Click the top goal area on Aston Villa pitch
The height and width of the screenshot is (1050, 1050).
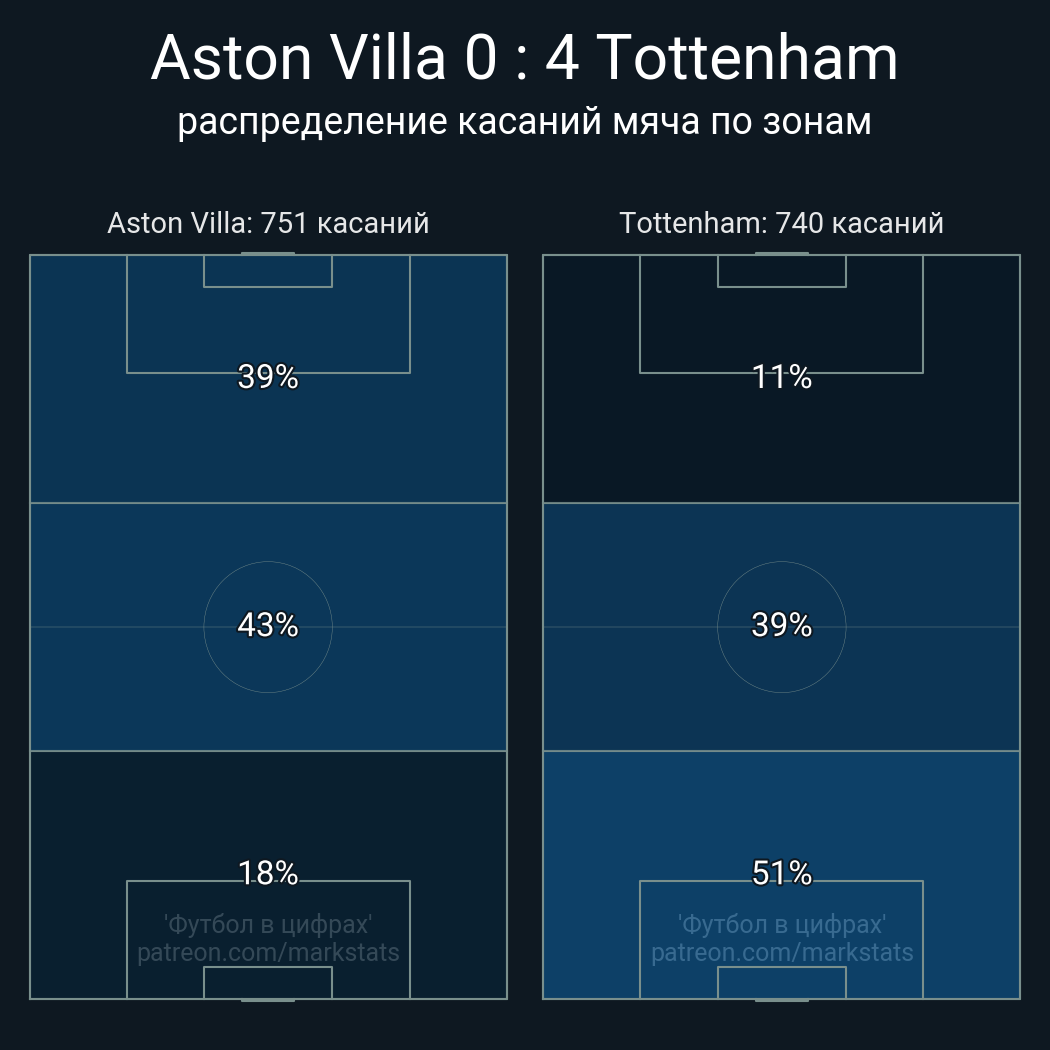coord(268,271)
